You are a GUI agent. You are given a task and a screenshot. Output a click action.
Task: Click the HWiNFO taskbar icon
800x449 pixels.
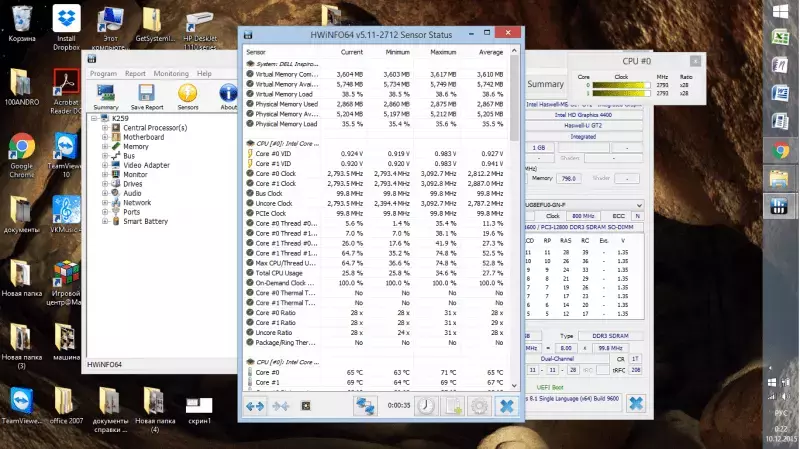pyautogui.click(x=780, y=206)
